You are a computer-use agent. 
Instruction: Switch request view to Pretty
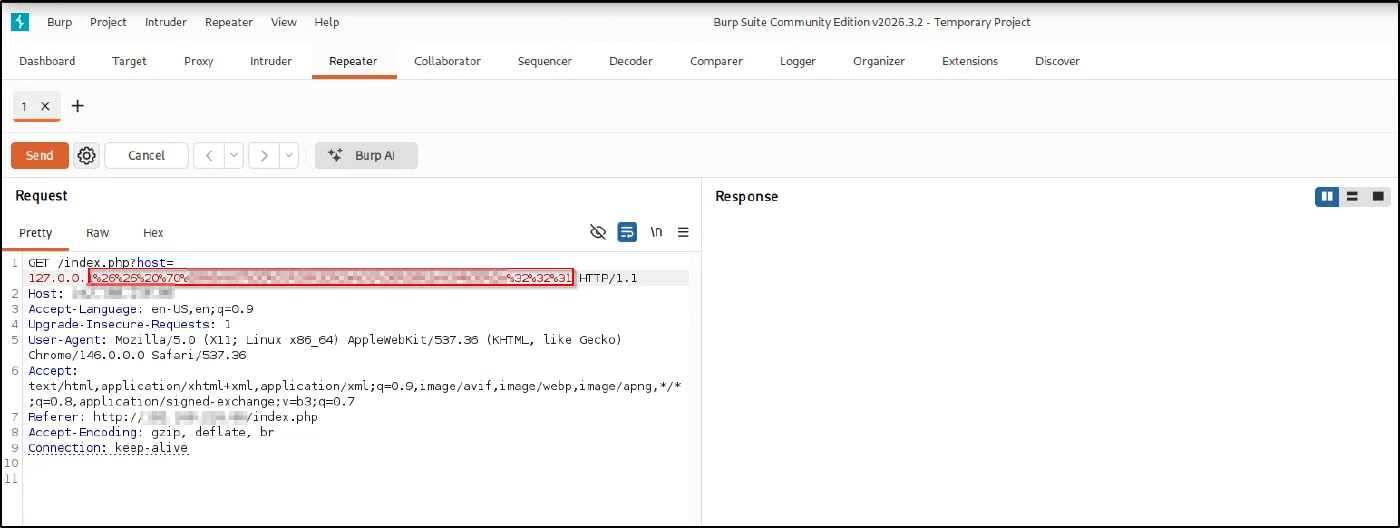36,232
